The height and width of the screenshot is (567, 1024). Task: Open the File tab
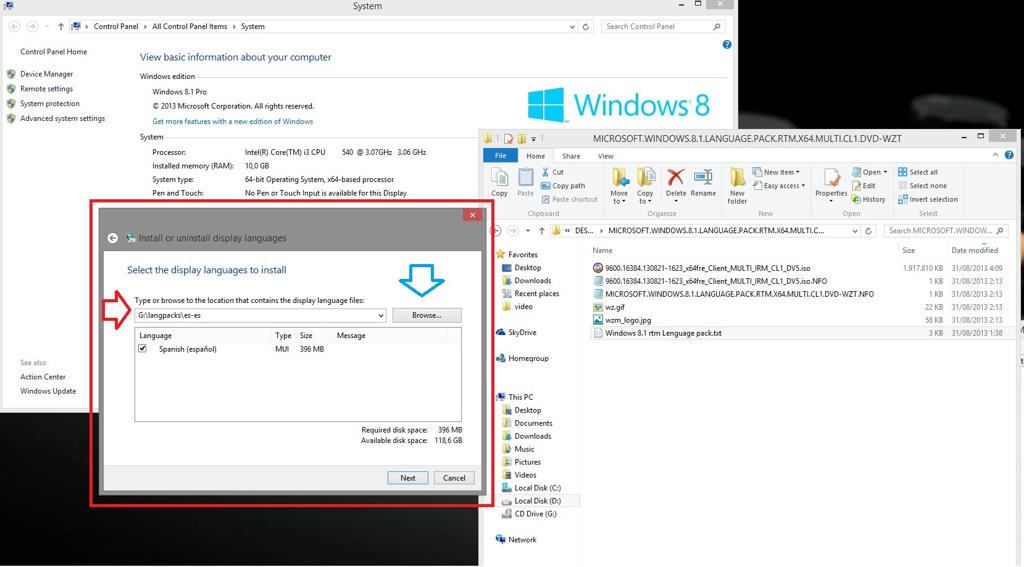(500, 155)
